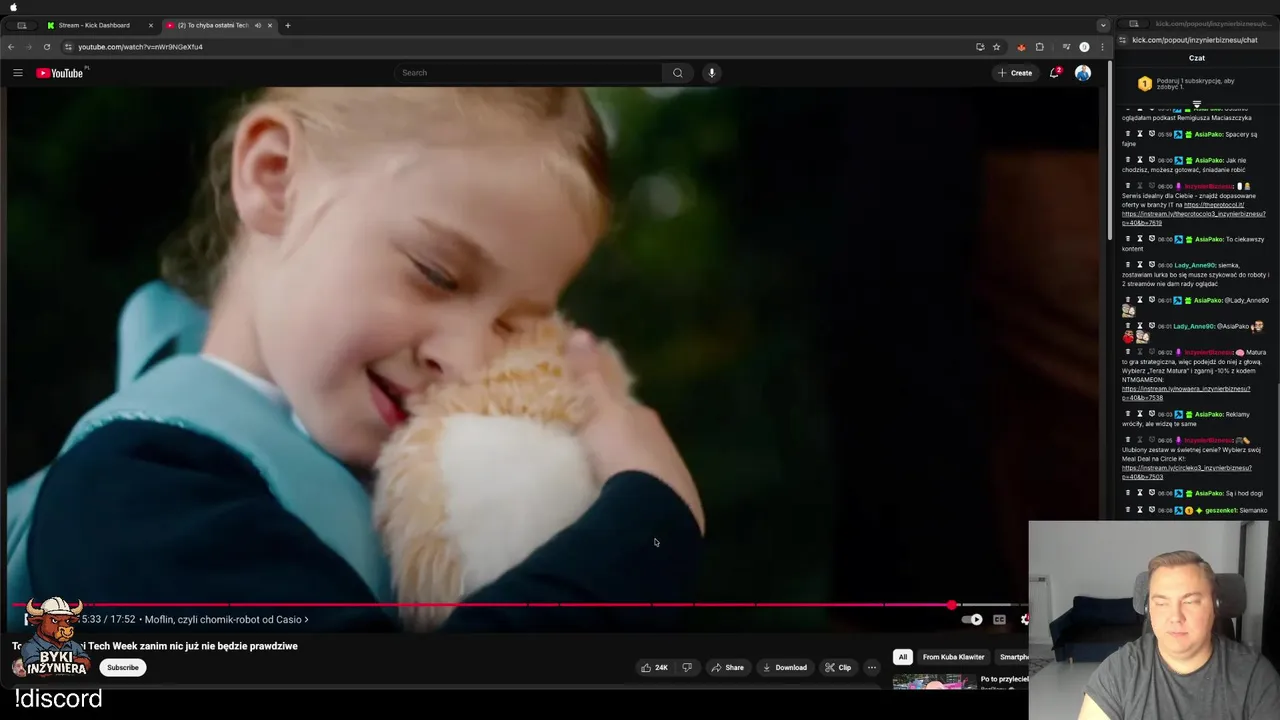Viewport: 1280px width, 720px height.
Task: Open the nowaera_inzynierbiznesu instream link
Action: (x=1186, y=393)
